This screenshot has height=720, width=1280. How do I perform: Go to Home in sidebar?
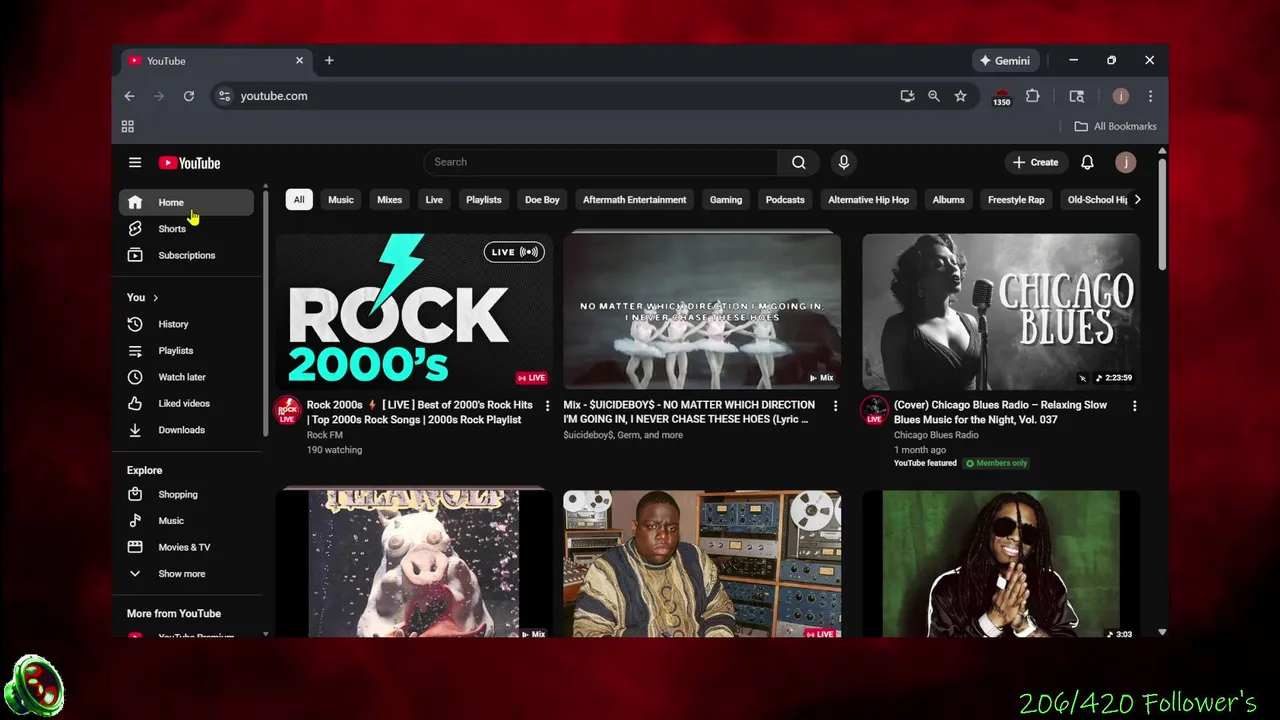pos(186,202)
